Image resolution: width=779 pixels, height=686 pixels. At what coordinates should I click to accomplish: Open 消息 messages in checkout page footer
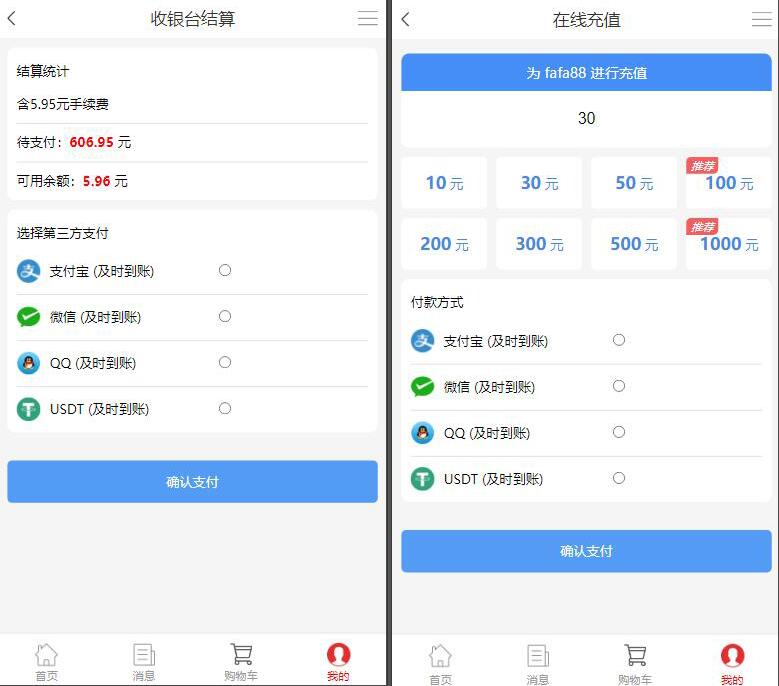[x=144, y=662]
